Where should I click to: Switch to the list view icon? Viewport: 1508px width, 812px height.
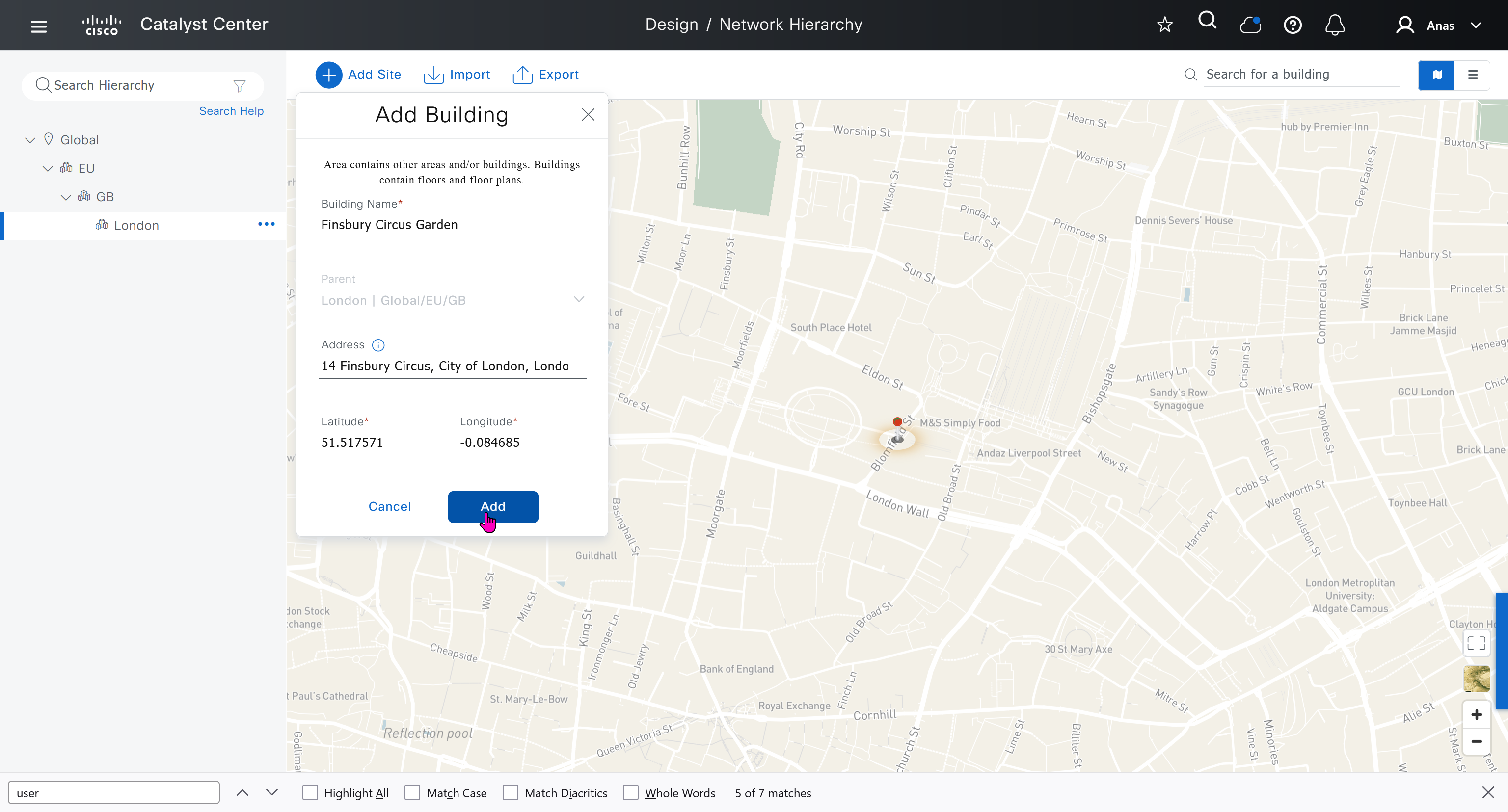pos(1472,75)
